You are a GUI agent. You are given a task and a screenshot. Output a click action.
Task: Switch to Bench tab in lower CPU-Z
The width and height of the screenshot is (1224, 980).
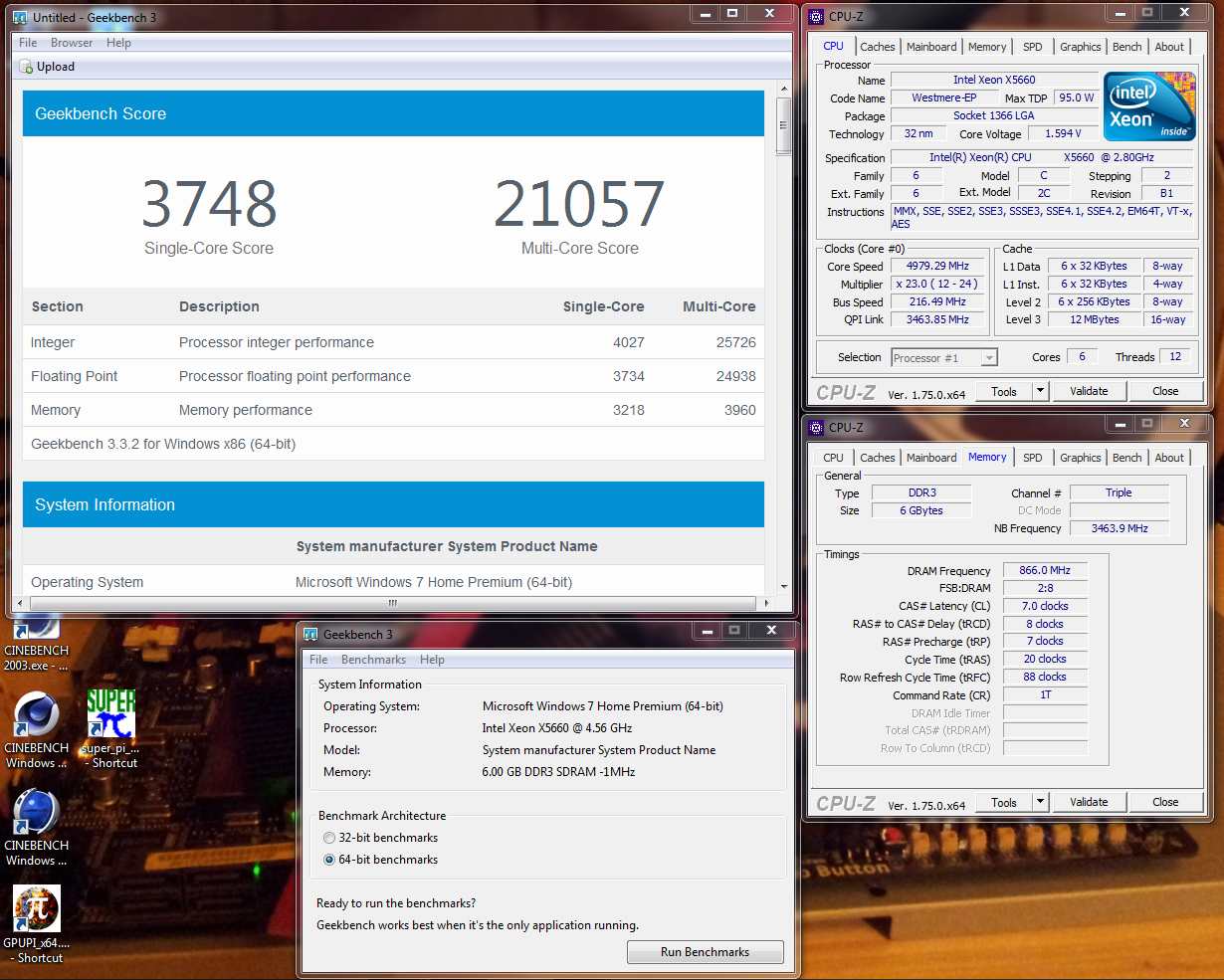(x=1127, y=458)
